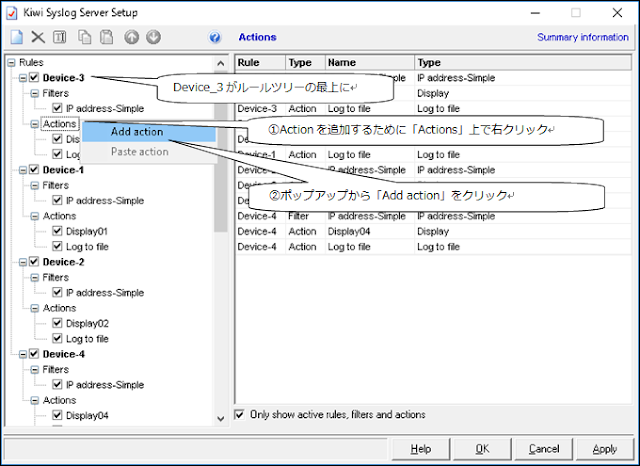The height and width of the screenshot is (466, 640).
Task: Click tree scrollbar down arrow
Action: tap(220, 419)
